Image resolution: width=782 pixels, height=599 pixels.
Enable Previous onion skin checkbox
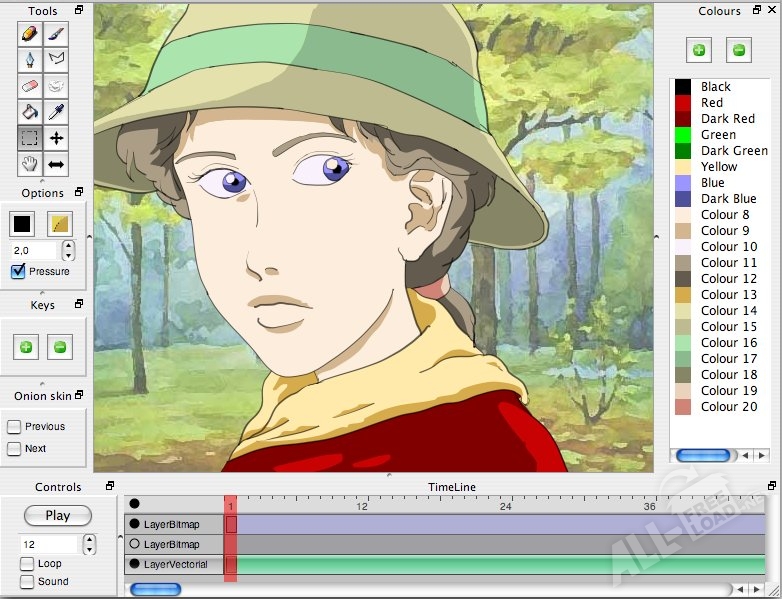tap(14, 427)
